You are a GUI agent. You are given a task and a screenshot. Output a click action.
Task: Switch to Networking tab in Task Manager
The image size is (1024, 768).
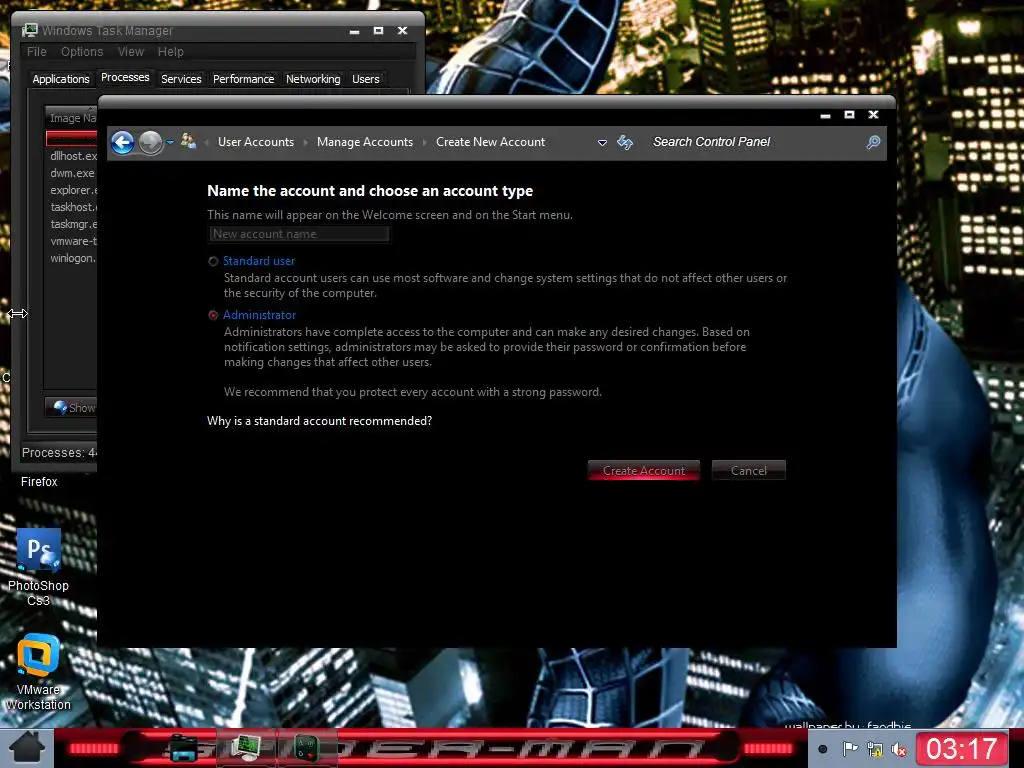313,79
